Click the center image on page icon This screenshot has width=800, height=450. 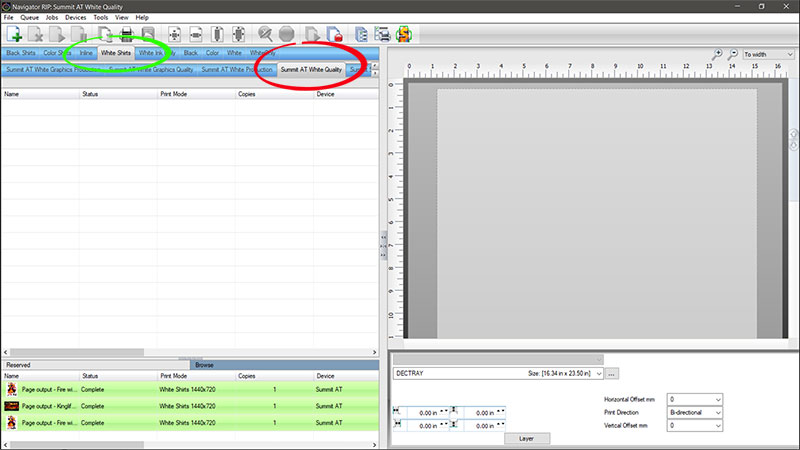(x=174, y=34)
